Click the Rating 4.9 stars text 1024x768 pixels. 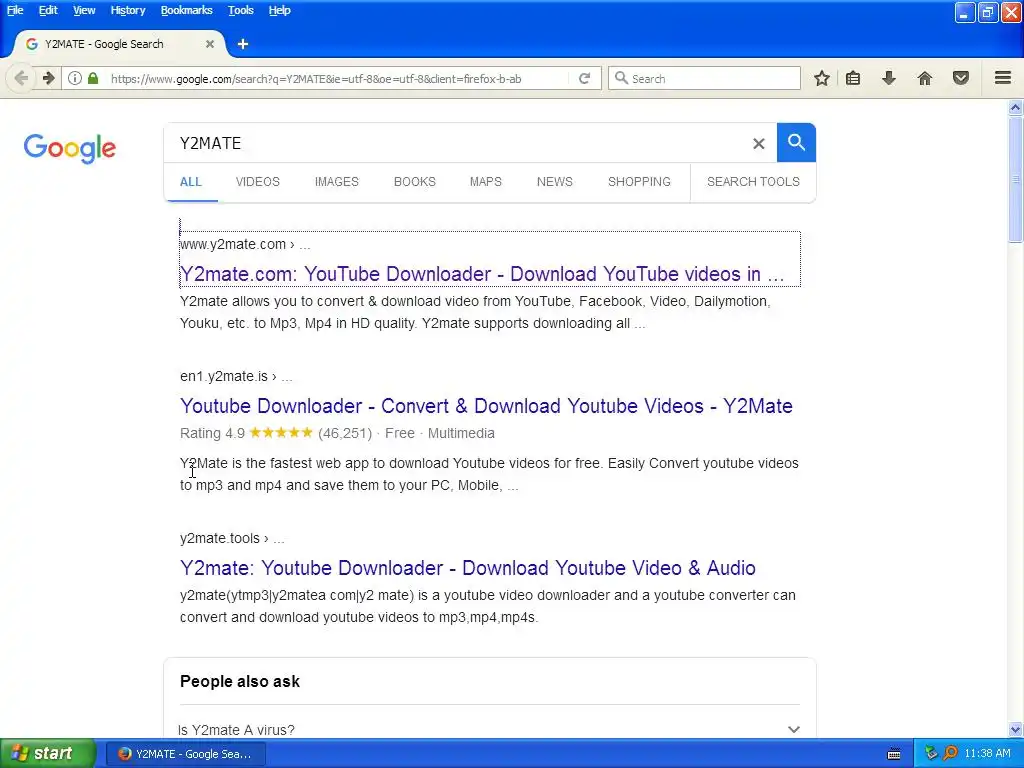pos(276,433)
